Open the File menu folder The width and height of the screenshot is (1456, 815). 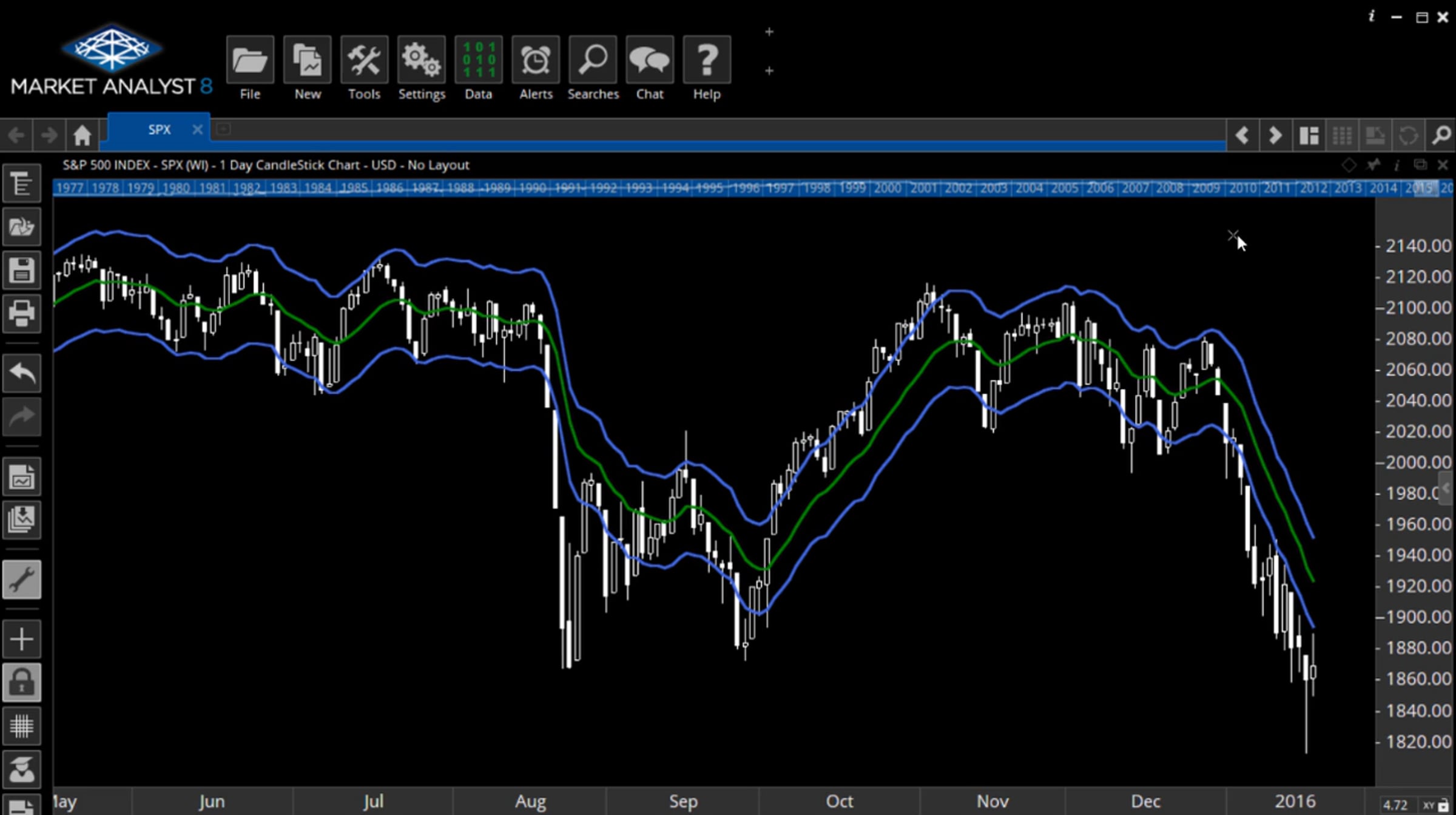250,60
